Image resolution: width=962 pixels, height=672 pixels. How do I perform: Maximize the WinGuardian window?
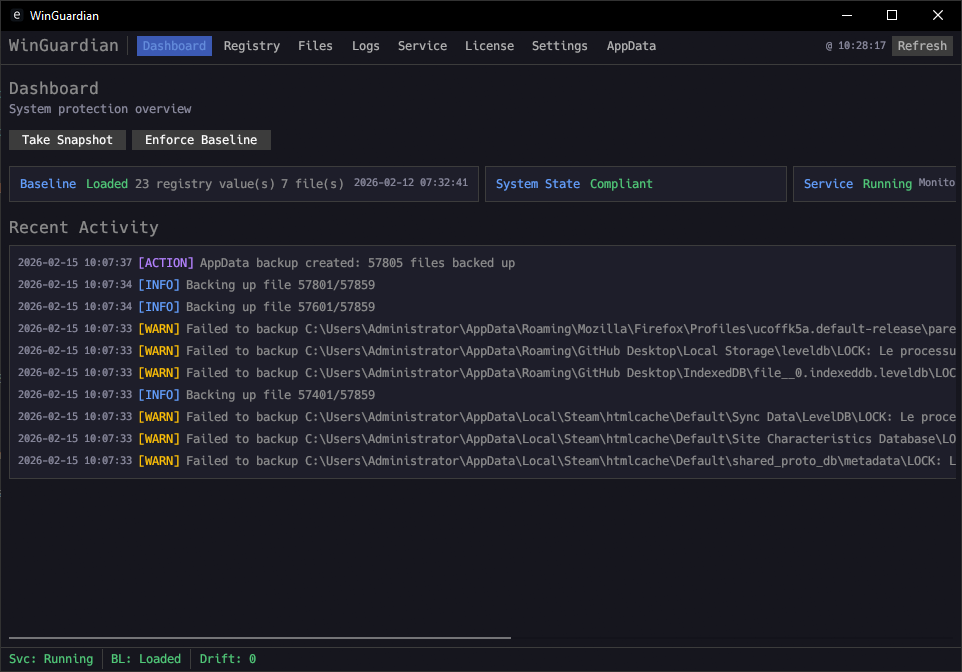tap(892, 15)
